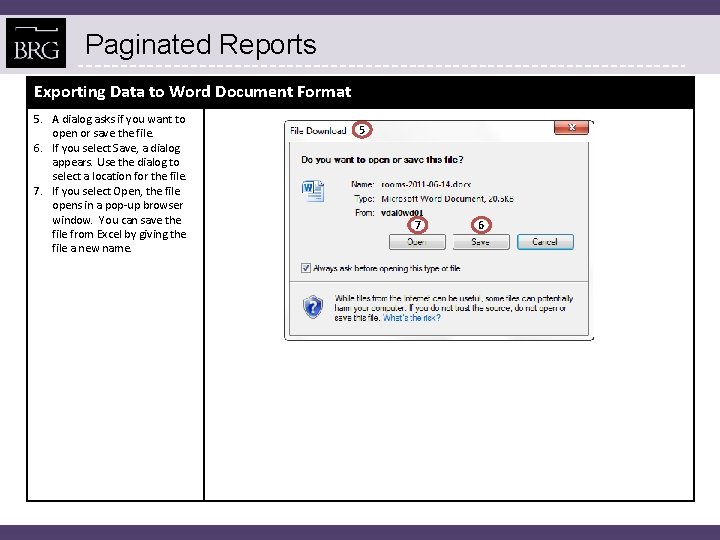
Task: Untick 'Always ask before opening this type of file'
Action: pos(305,268)
